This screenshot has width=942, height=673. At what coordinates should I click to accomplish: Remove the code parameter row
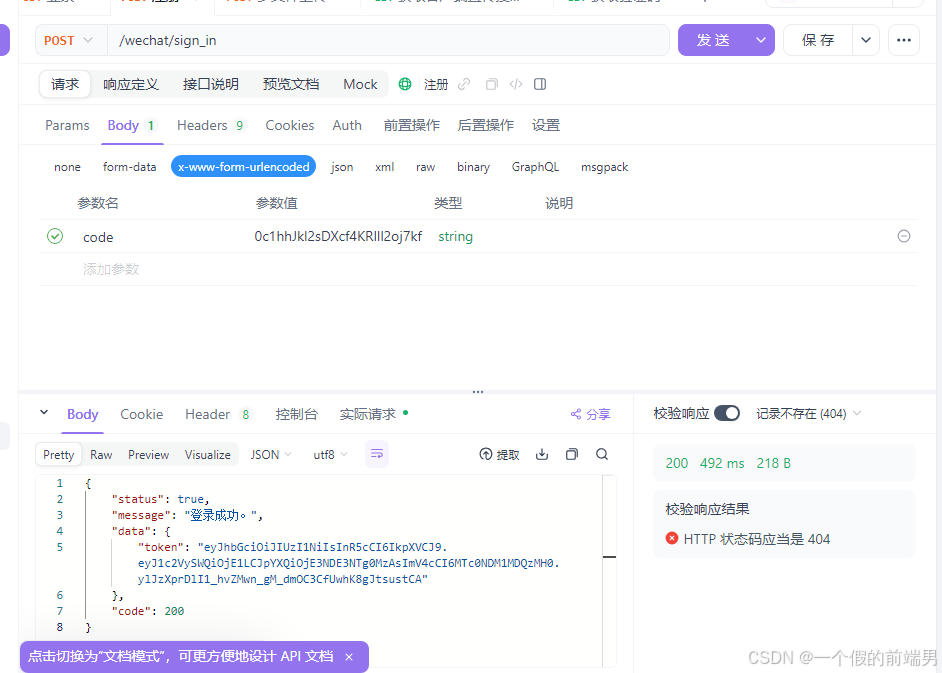coord(904,236)
